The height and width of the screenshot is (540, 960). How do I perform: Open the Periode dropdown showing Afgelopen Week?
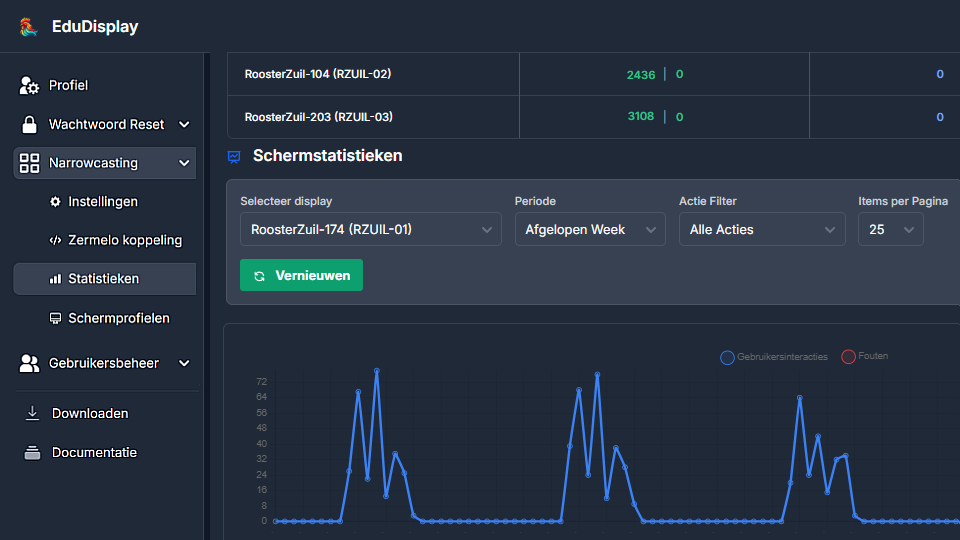coord(590,230)
